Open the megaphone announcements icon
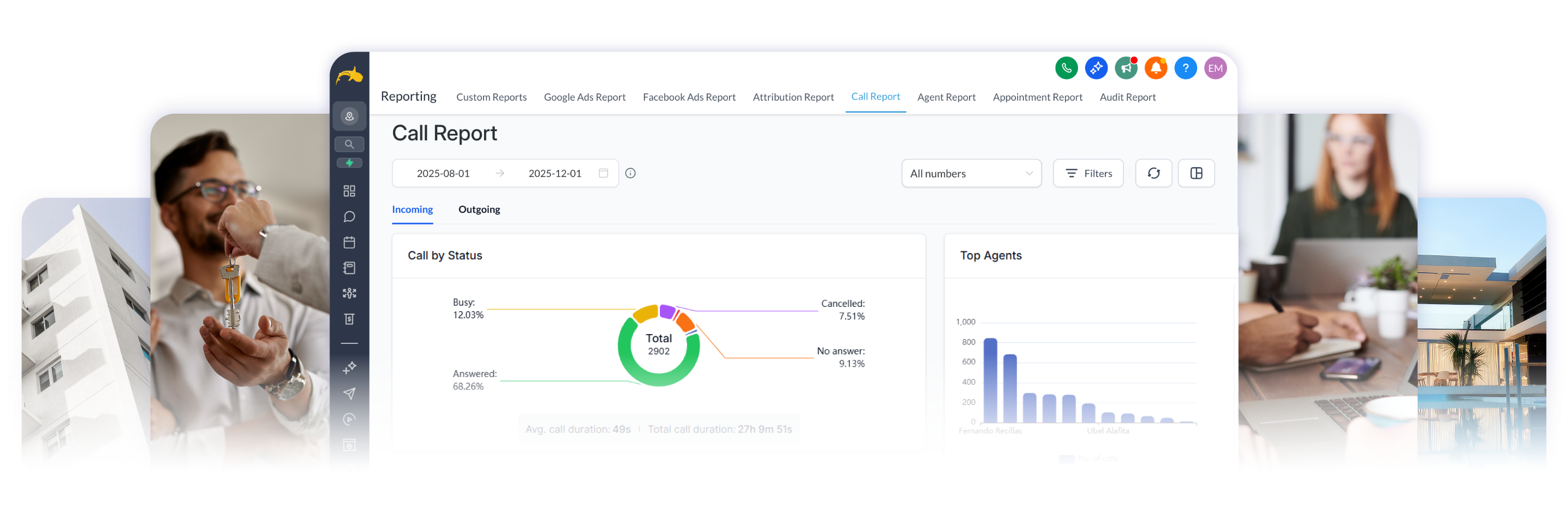 point(1125,68)
